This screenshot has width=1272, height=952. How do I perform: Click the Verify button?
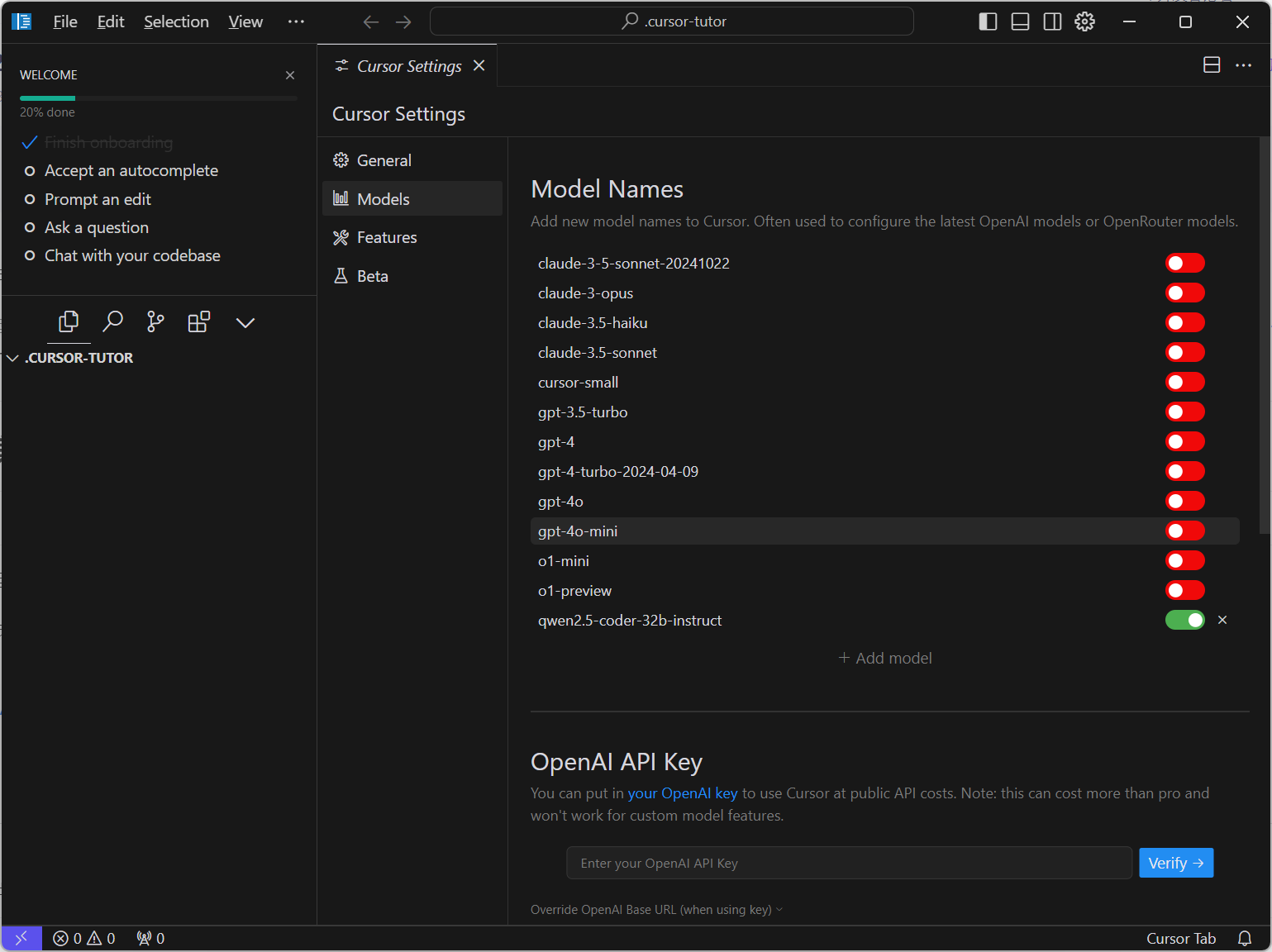1176,863
